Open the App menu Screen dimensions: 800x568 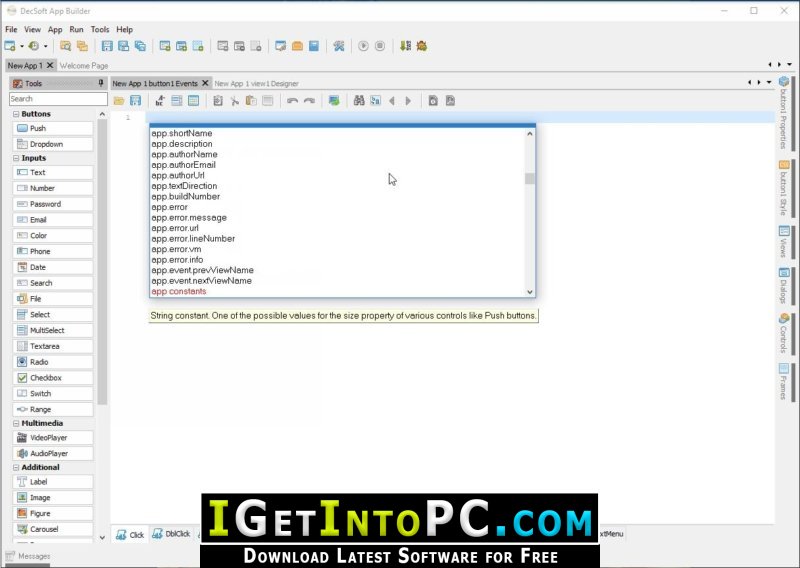[x=55, y=30]
